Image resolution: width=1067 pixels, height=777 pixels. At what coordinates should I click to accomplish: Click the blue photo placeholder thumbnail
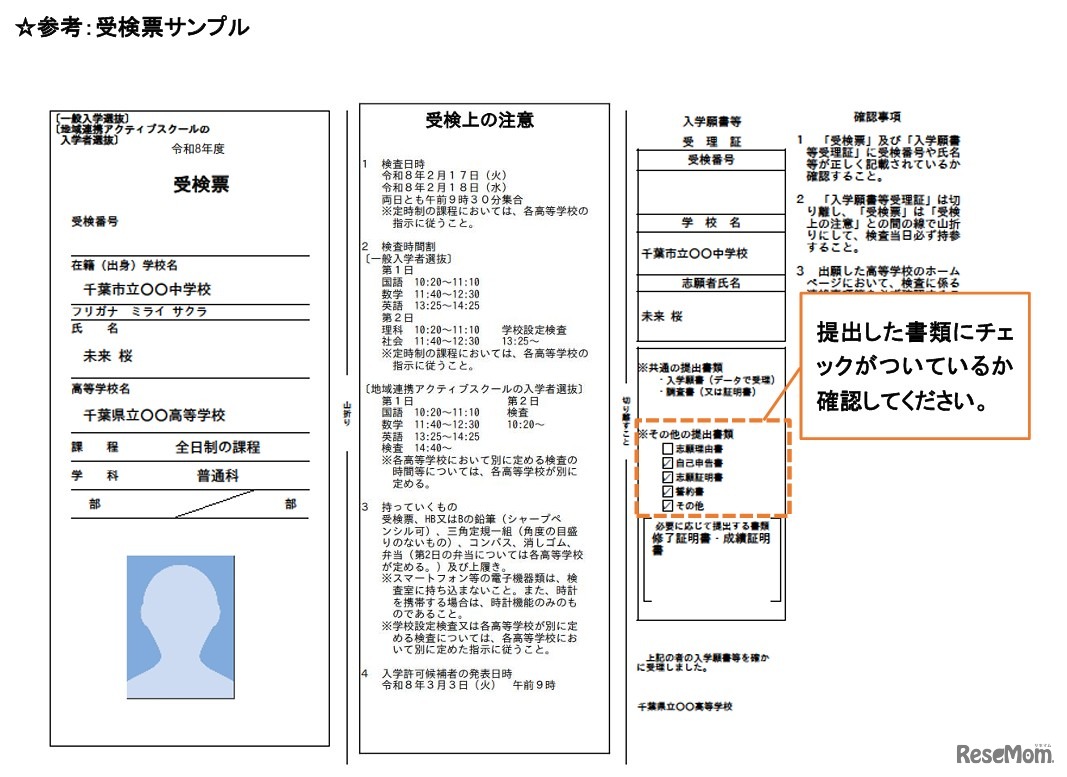178,625
